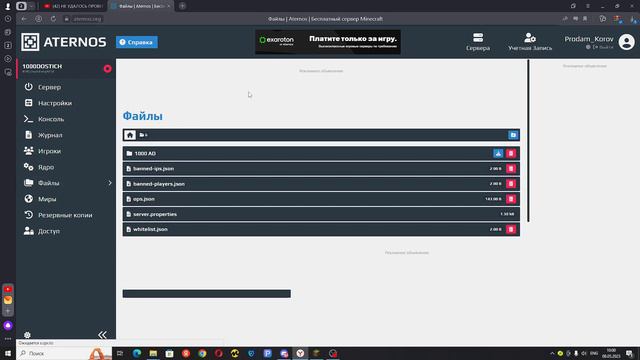Delete banned-players.json file

[511, 184]
